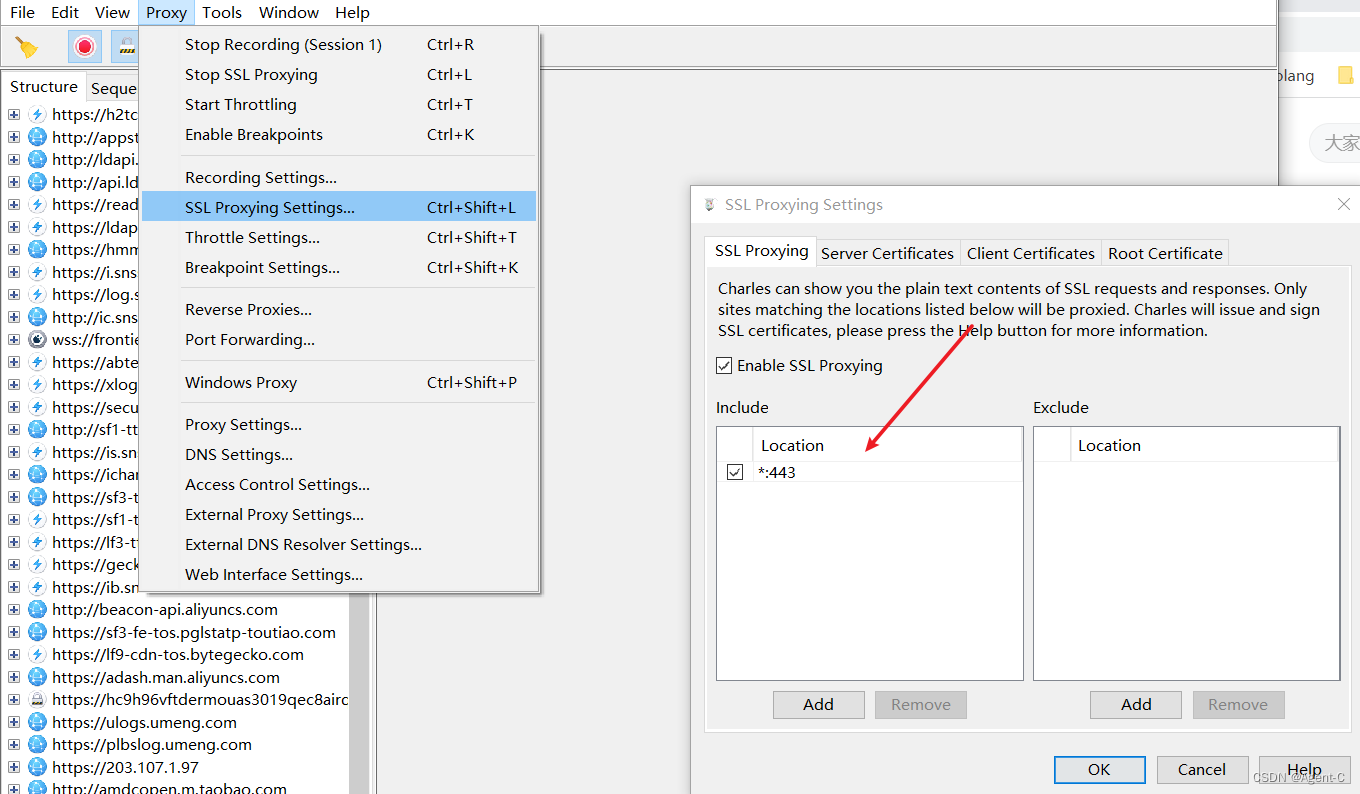Click globe icon beside http://api.ld host

pos(37,182)
